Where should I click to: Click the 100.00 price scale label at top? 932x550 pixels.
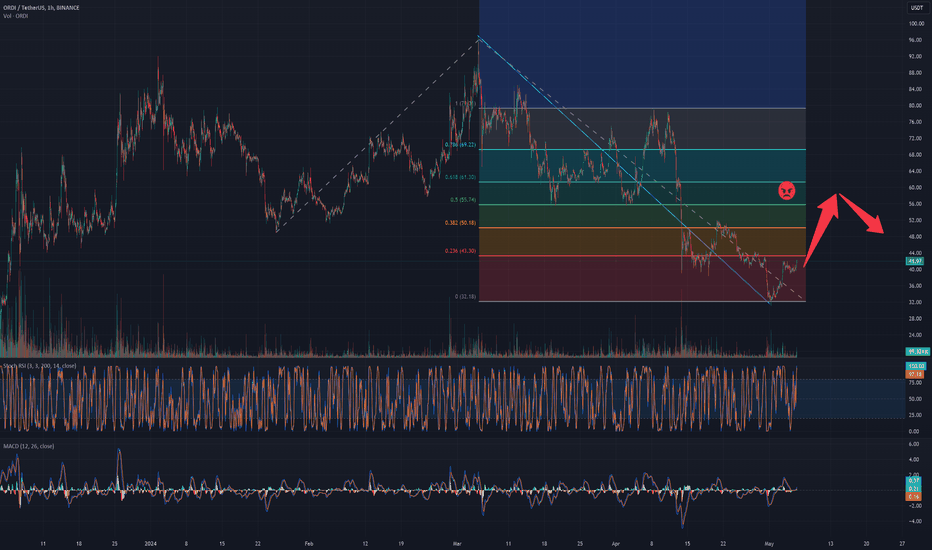(916, 24)
